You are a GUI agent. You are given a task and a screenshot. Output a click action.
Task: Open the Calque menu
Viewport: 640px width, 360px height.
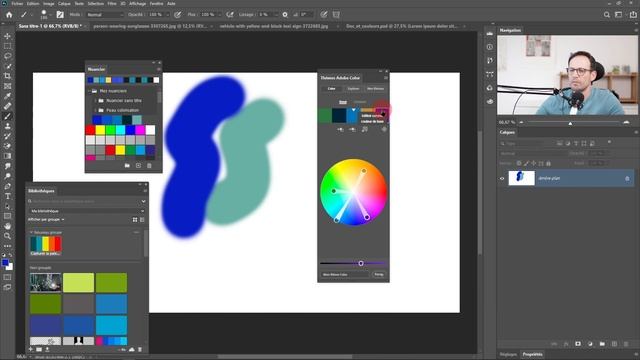[64, 3]
